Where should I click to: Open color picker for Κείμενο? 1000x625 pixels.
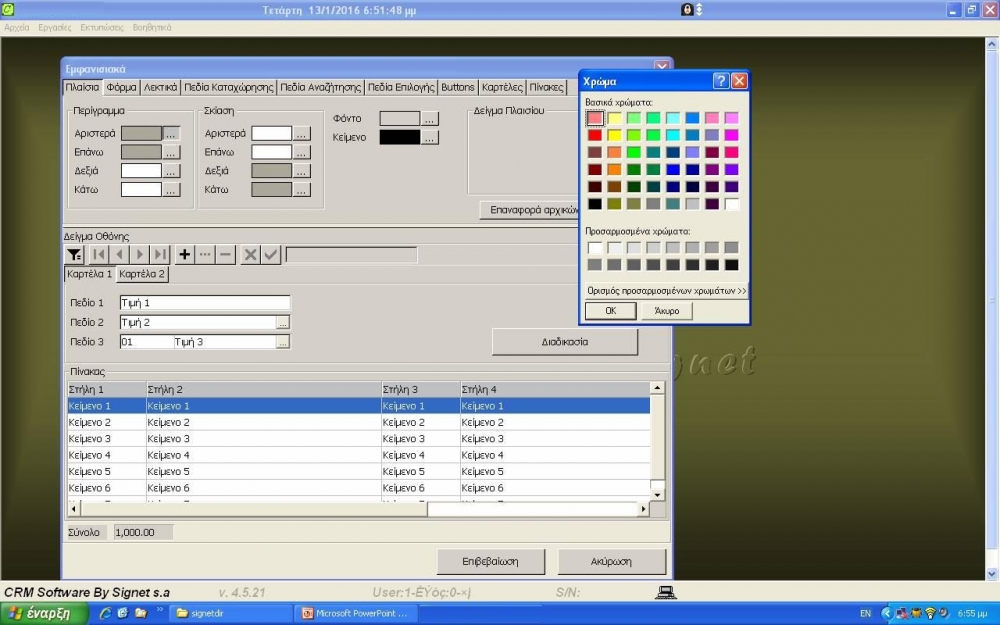point(430,137)
